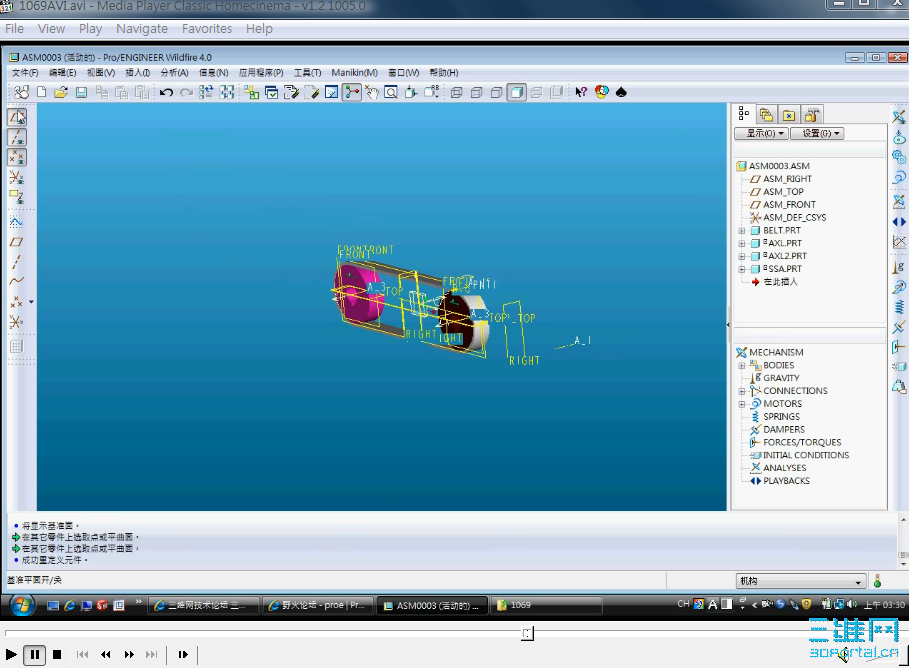Open the Manikin(M) menu
This screenshot has width=909, height=668.
[354, 72]
